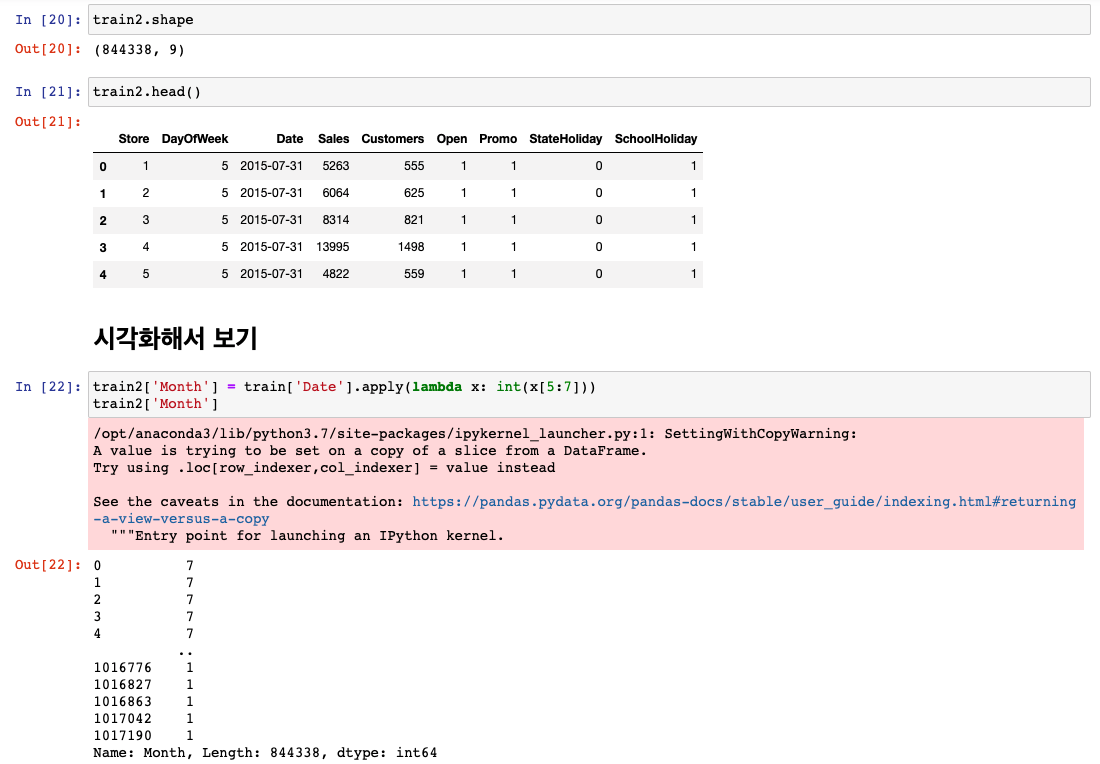Click Sales value 6064

[336, 193]
